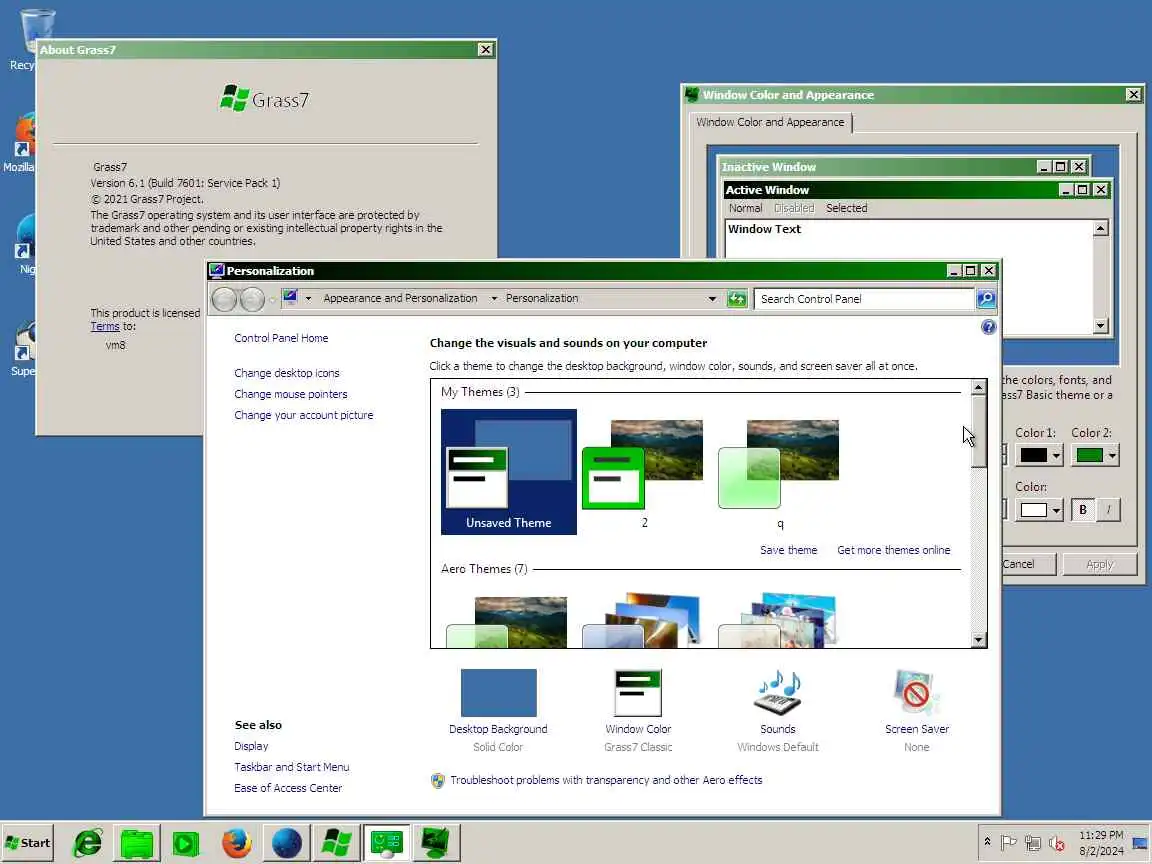Click Change your account picture link
The width and height of the screenshot is (1152, 864).
pyautogui.click(x=303, y=415)
